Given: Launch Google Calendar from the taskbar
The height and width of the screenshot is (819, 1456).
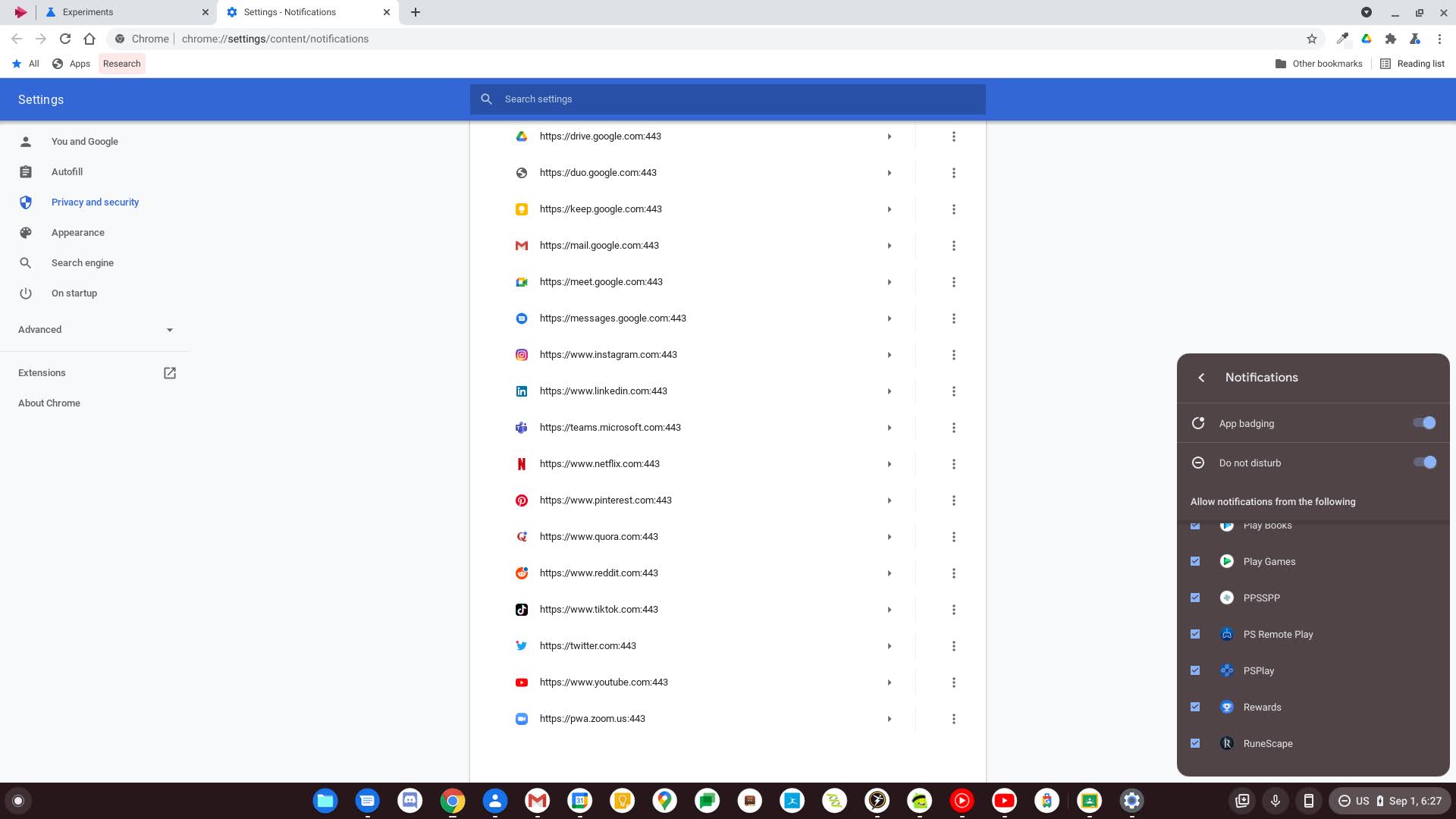Looking at the screenshot, I should 580,800.
